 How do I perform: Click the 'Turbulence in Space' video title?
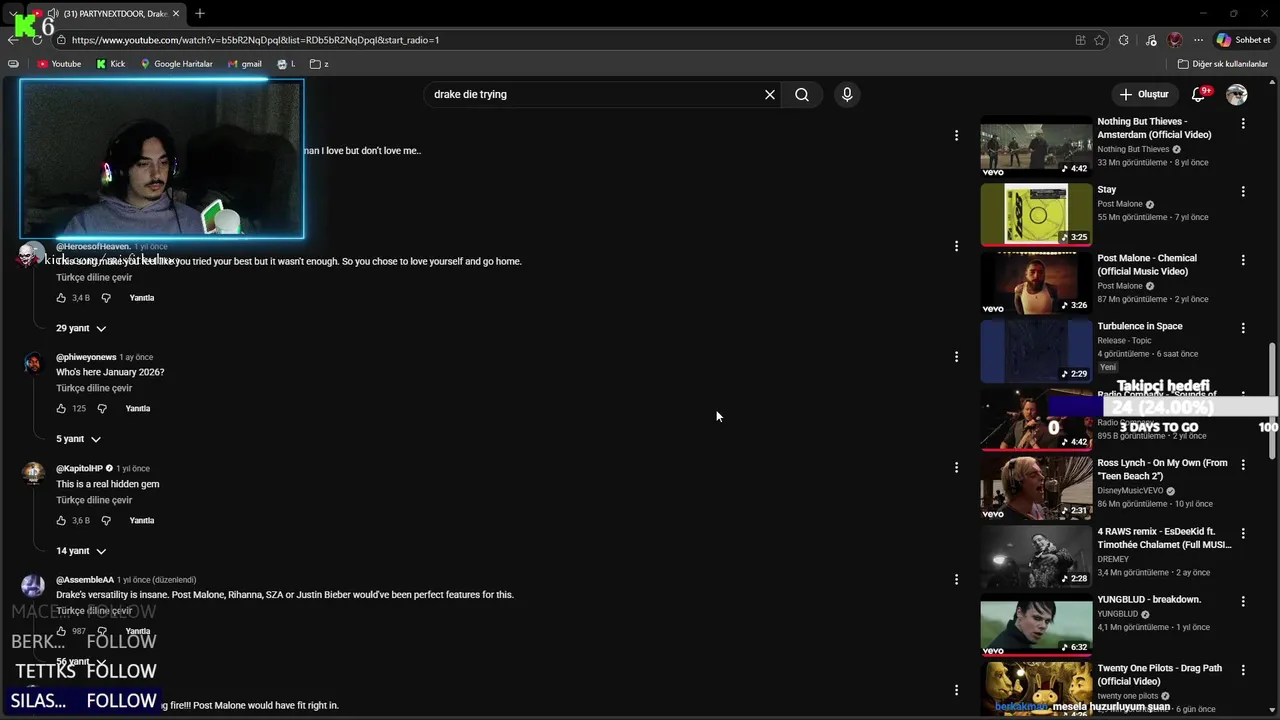point(1140,326)
